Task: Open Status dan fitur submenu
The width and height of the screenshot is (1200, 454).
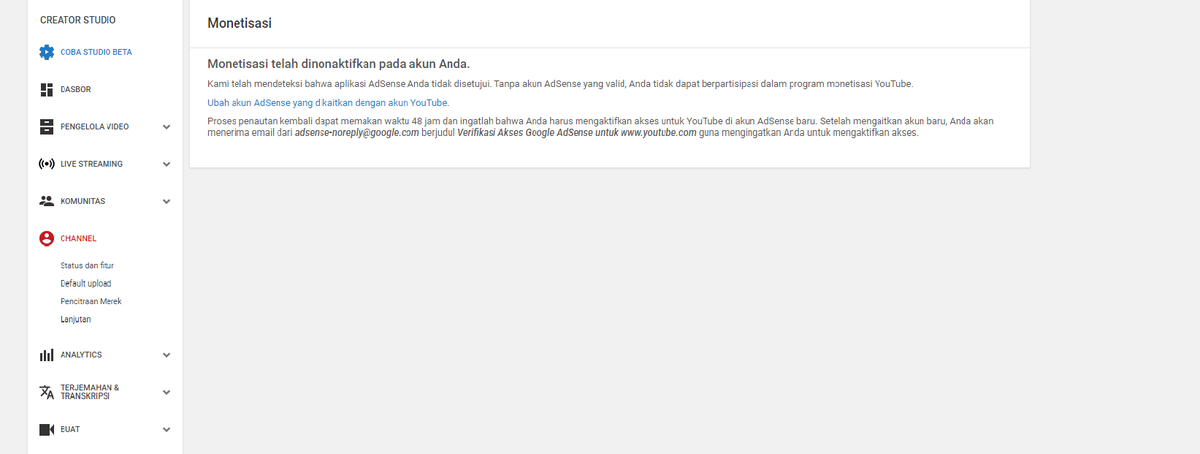Action: tap(87, 266)
